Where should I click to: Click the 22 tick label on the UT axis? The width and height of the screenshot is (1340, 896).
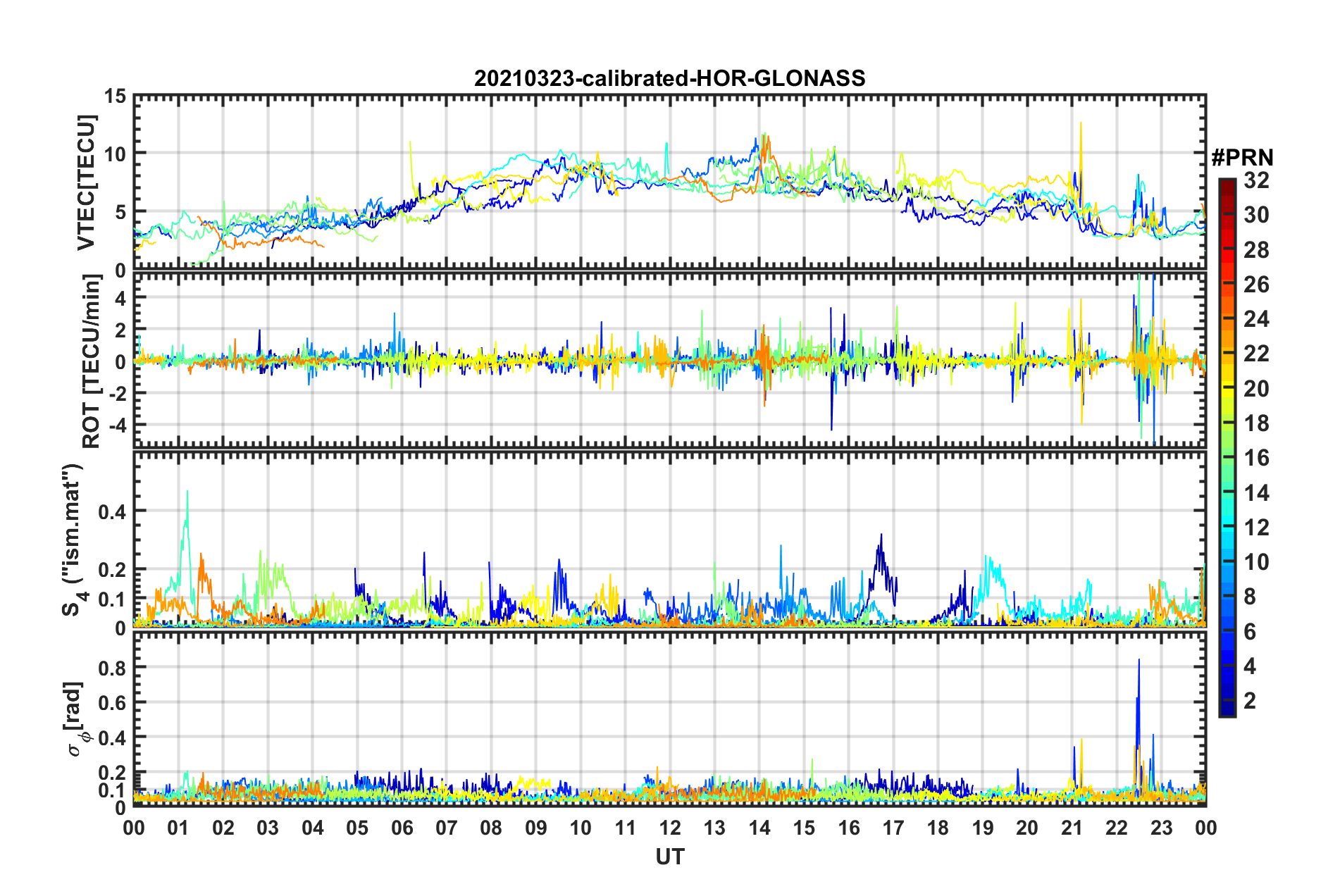tap(1117, 828)
